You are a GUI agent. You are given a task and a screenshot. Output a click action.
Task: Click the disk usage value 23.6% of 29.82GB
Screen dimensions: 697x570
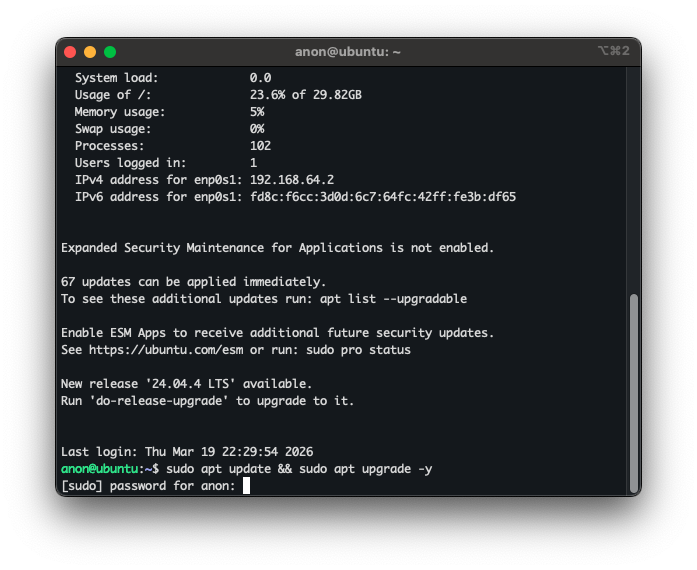305,95
